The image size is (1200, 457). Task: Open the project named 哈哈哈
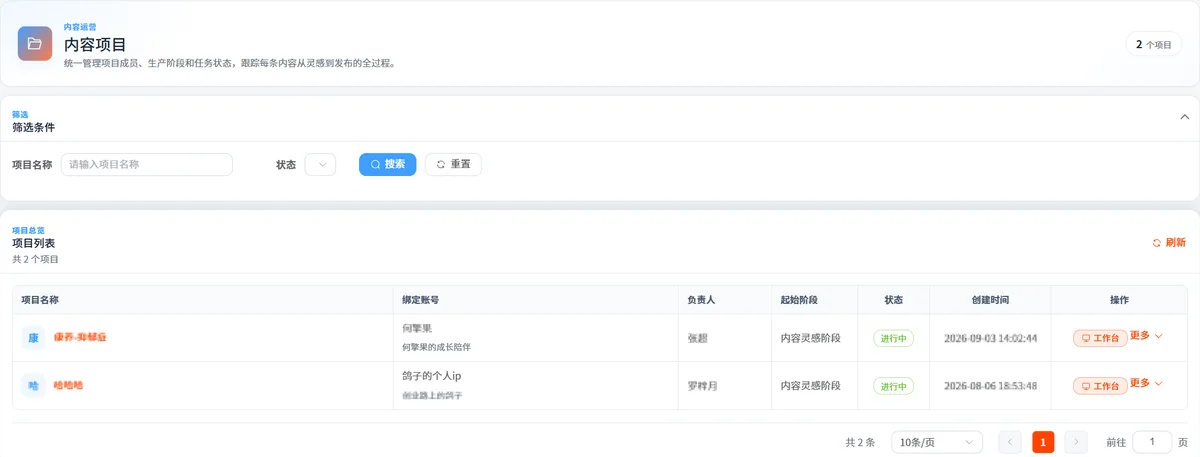[68, 385]
